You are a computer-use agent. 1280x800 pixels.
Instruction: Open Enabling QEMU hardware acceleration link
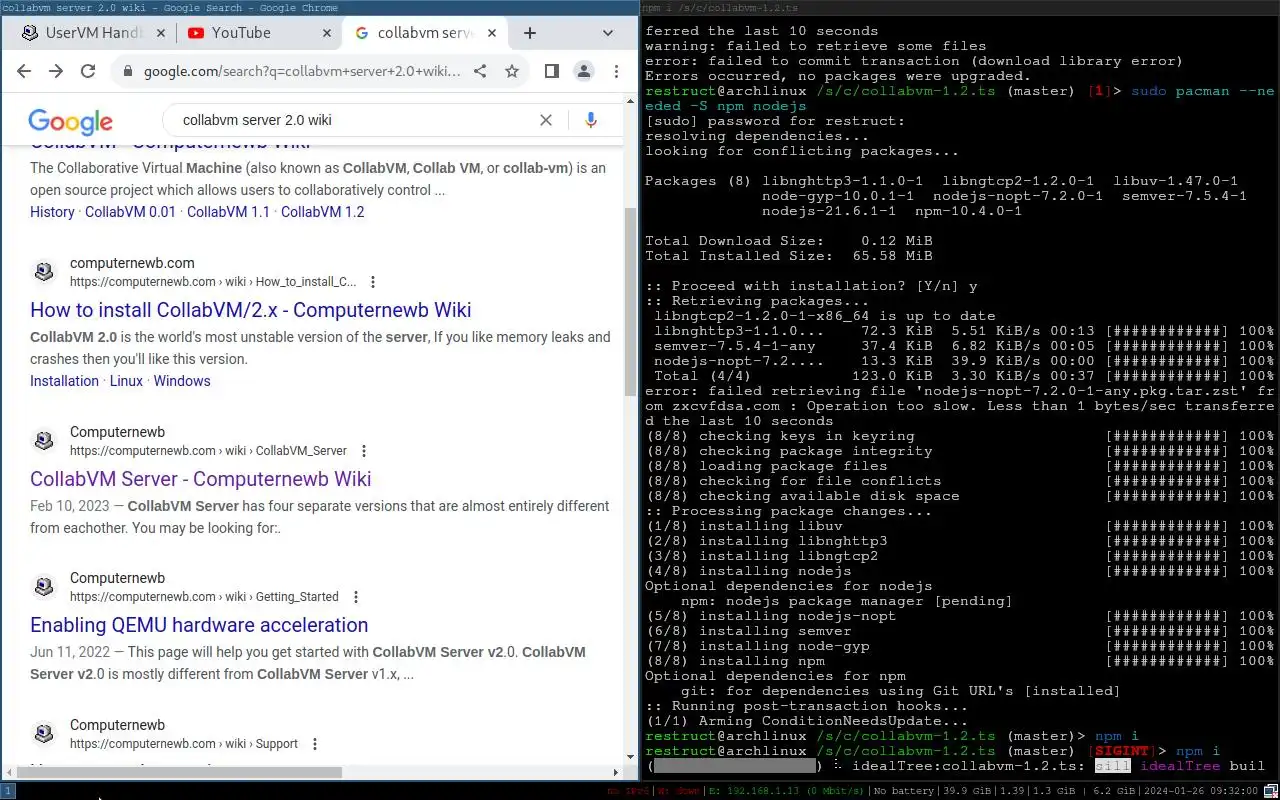click(199, 625)
